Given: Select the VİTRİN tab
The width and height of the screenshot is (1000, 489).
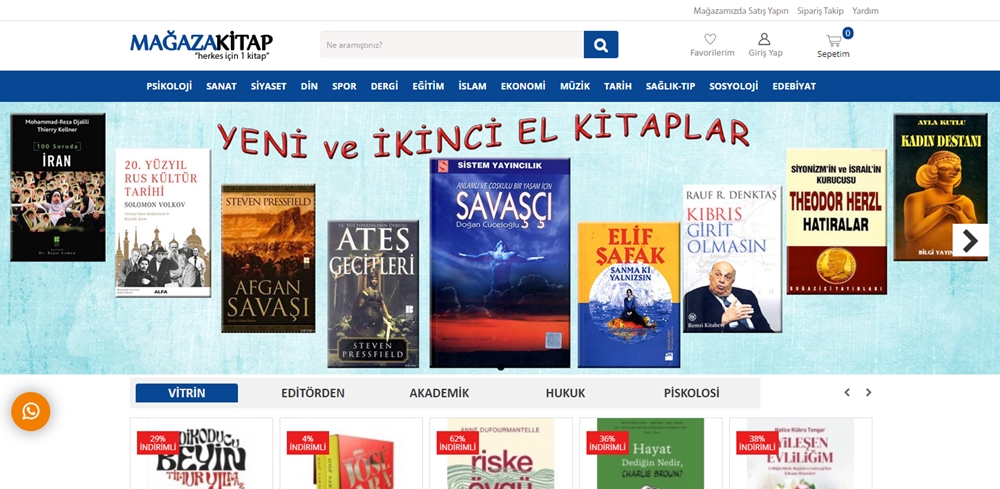Looking at the screenshot, I should tap(187, 393).
